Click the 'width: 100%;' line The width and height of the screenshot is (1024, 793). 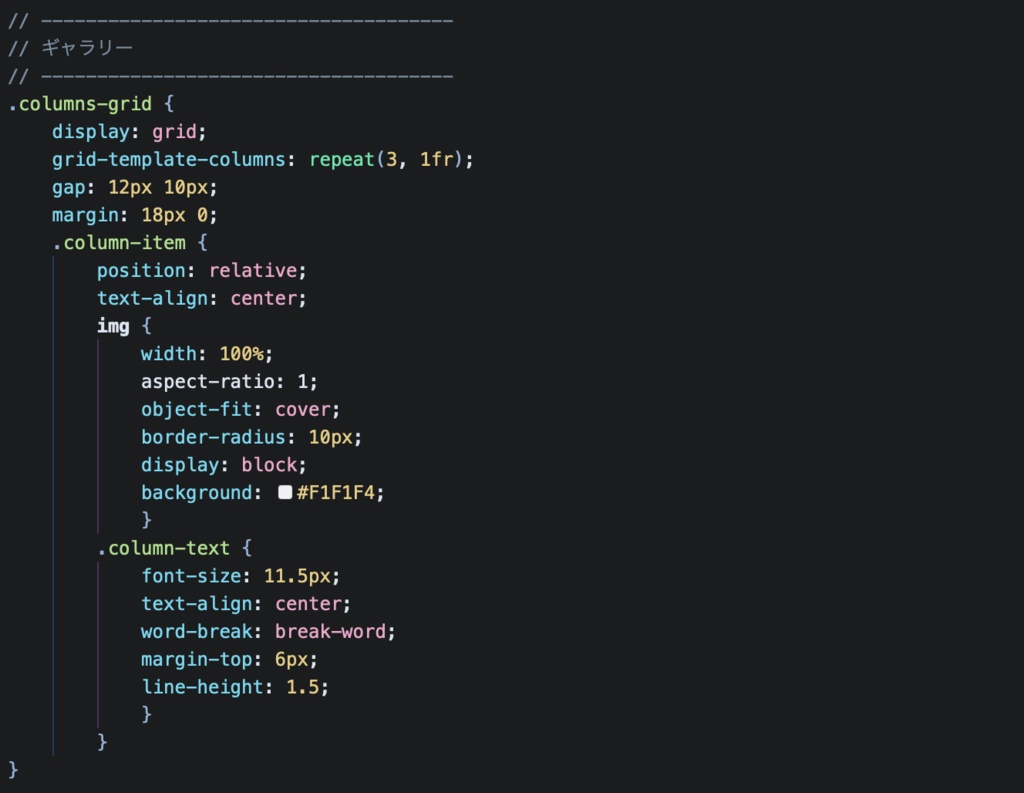point(207,354)
